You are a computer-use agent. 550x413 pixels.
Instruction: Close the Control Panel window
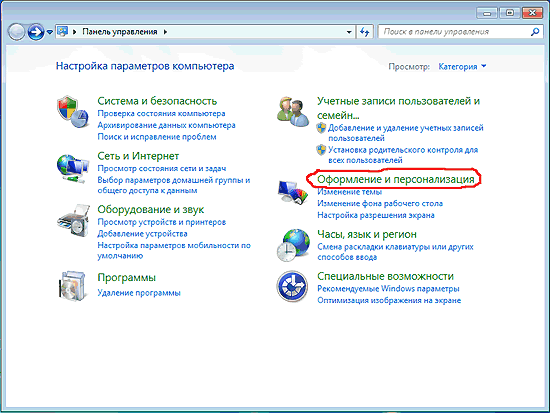point(532,13)
